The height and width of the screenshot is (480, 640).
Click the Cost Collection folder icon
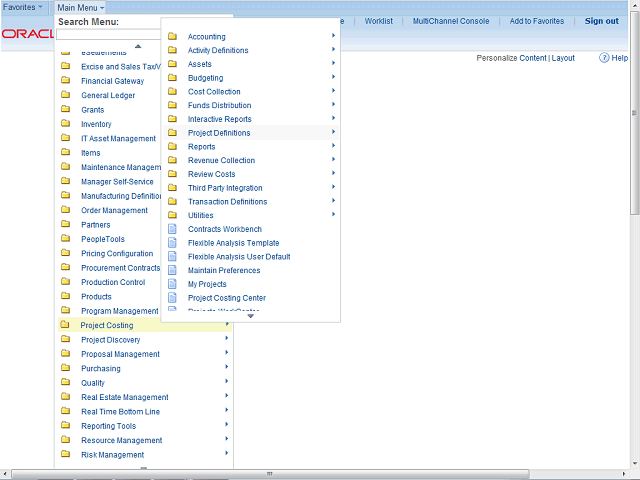click(x=173, y=91)
